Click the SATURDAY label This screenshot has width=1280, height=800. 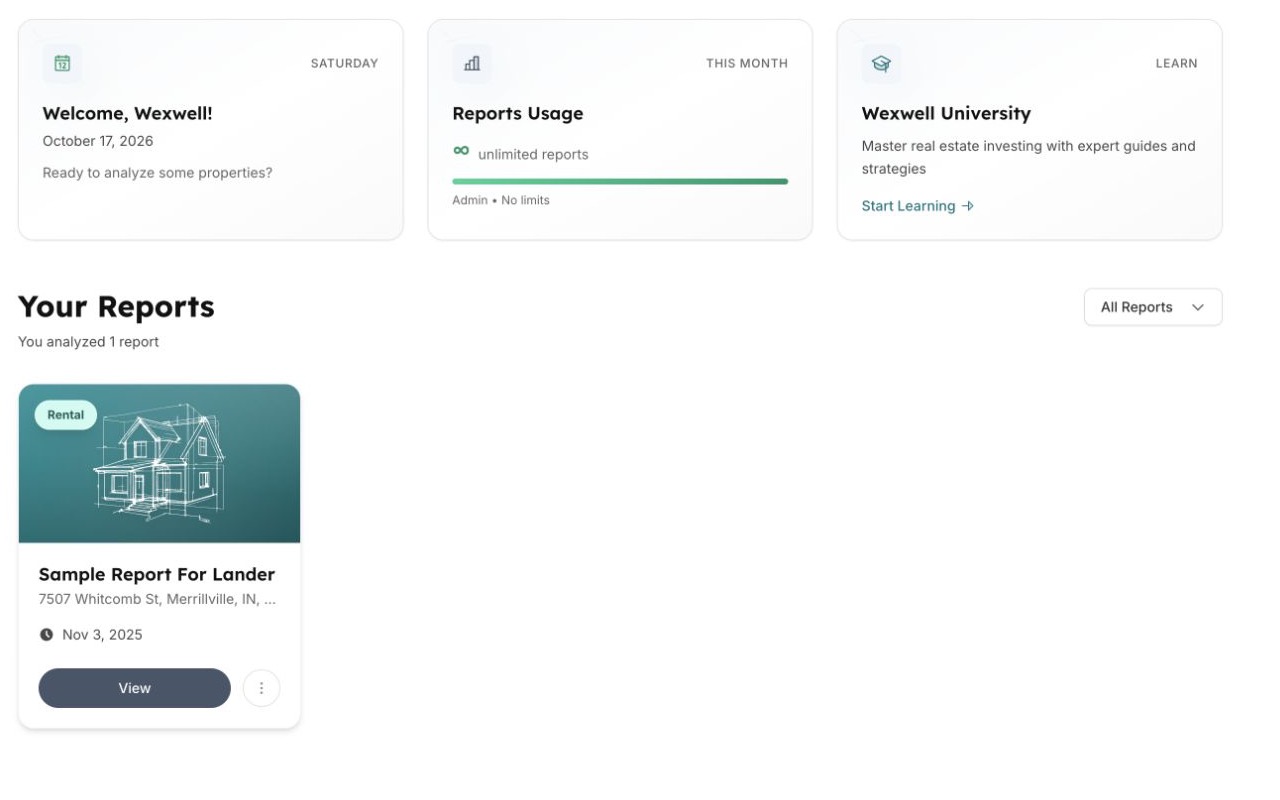coord(344,63)
